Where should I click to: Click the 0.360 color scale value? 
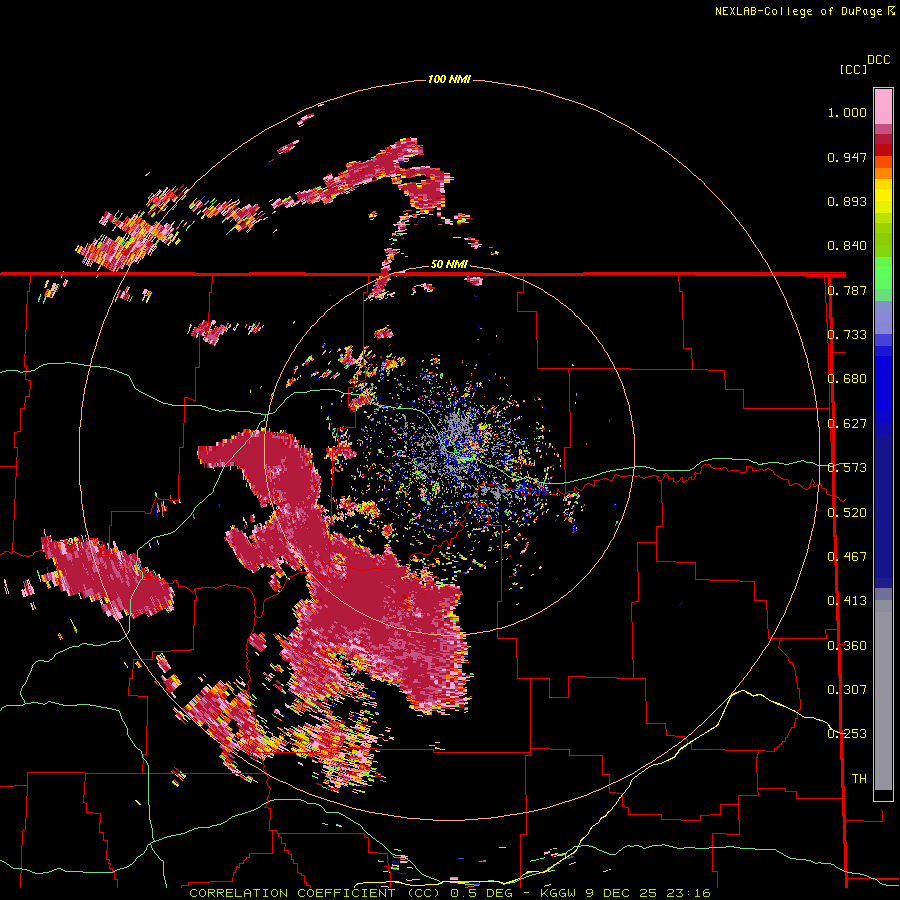847,646
